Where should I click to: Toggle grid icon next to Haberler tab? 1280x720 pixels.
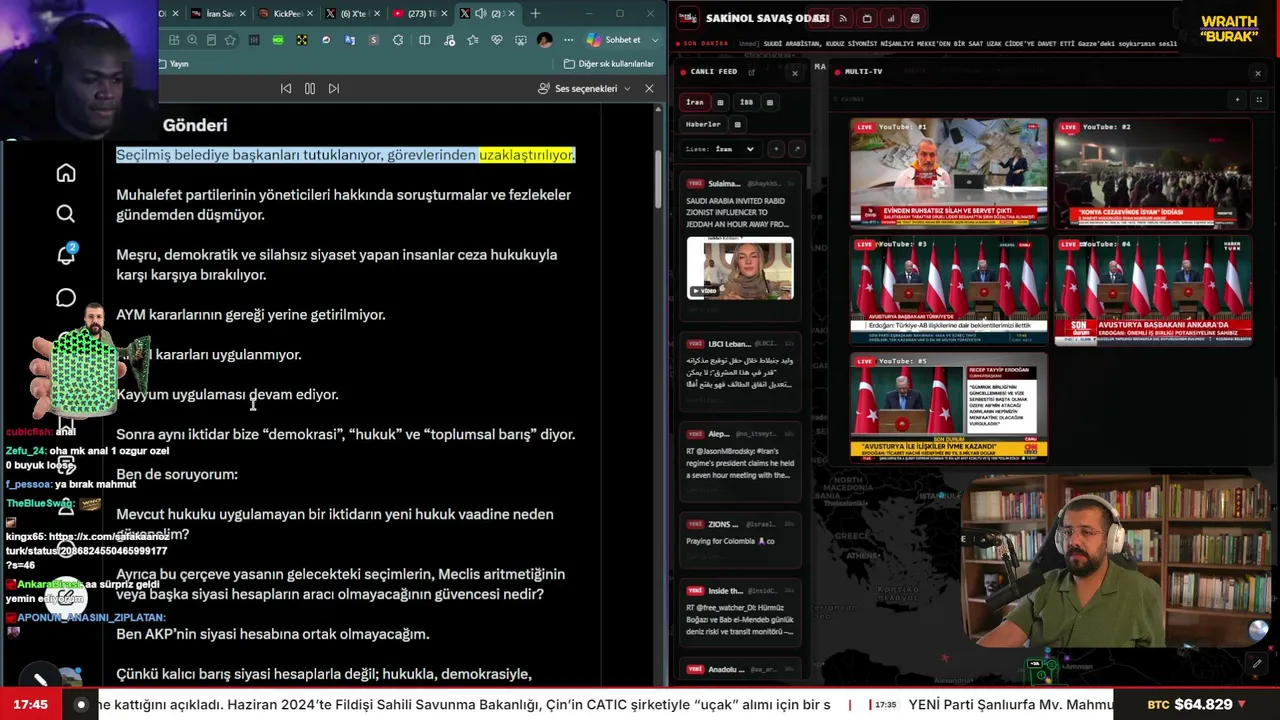click(737, 124)
